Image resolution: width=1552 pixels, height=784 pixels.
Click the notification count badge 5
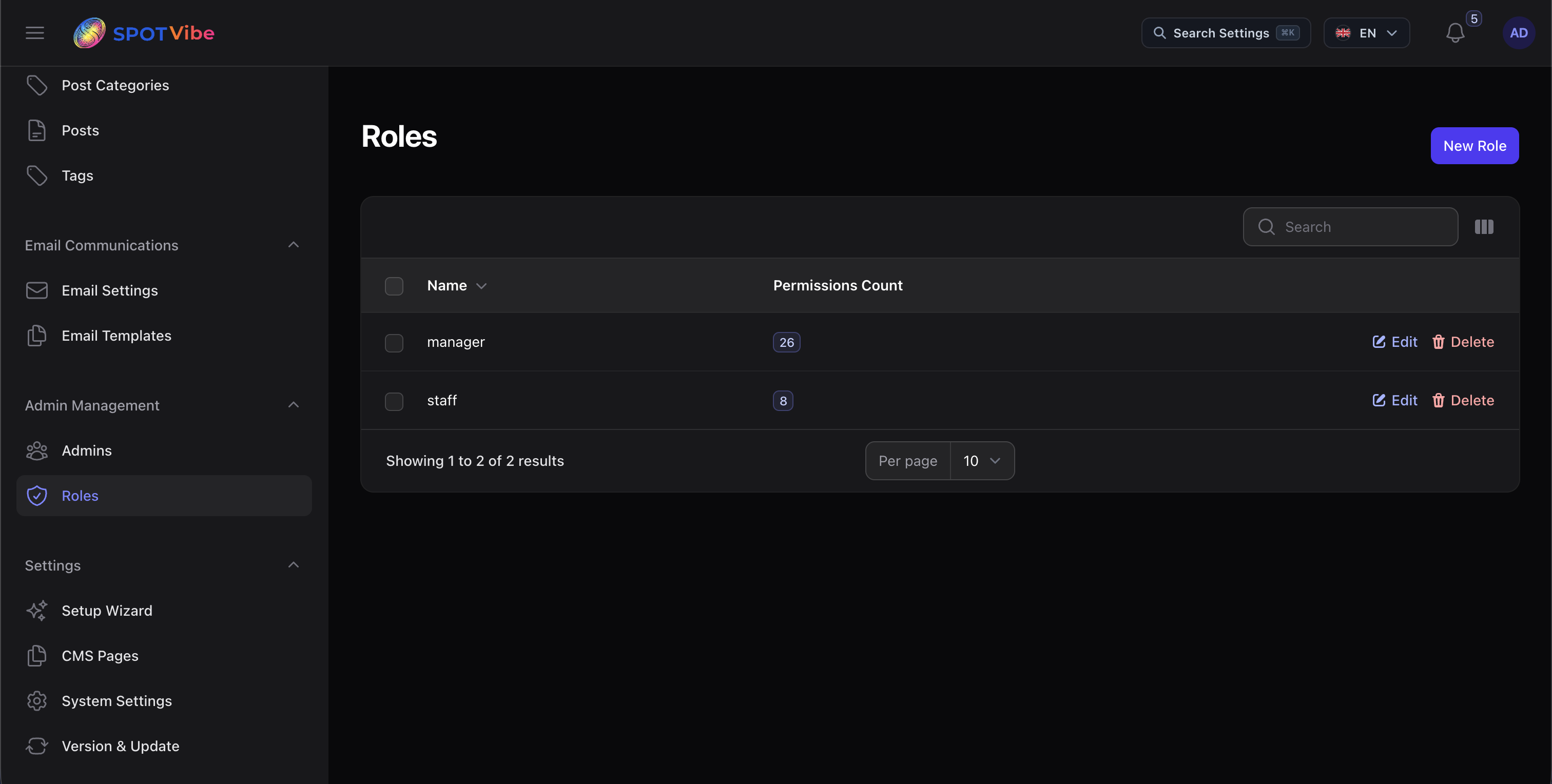1473,18
